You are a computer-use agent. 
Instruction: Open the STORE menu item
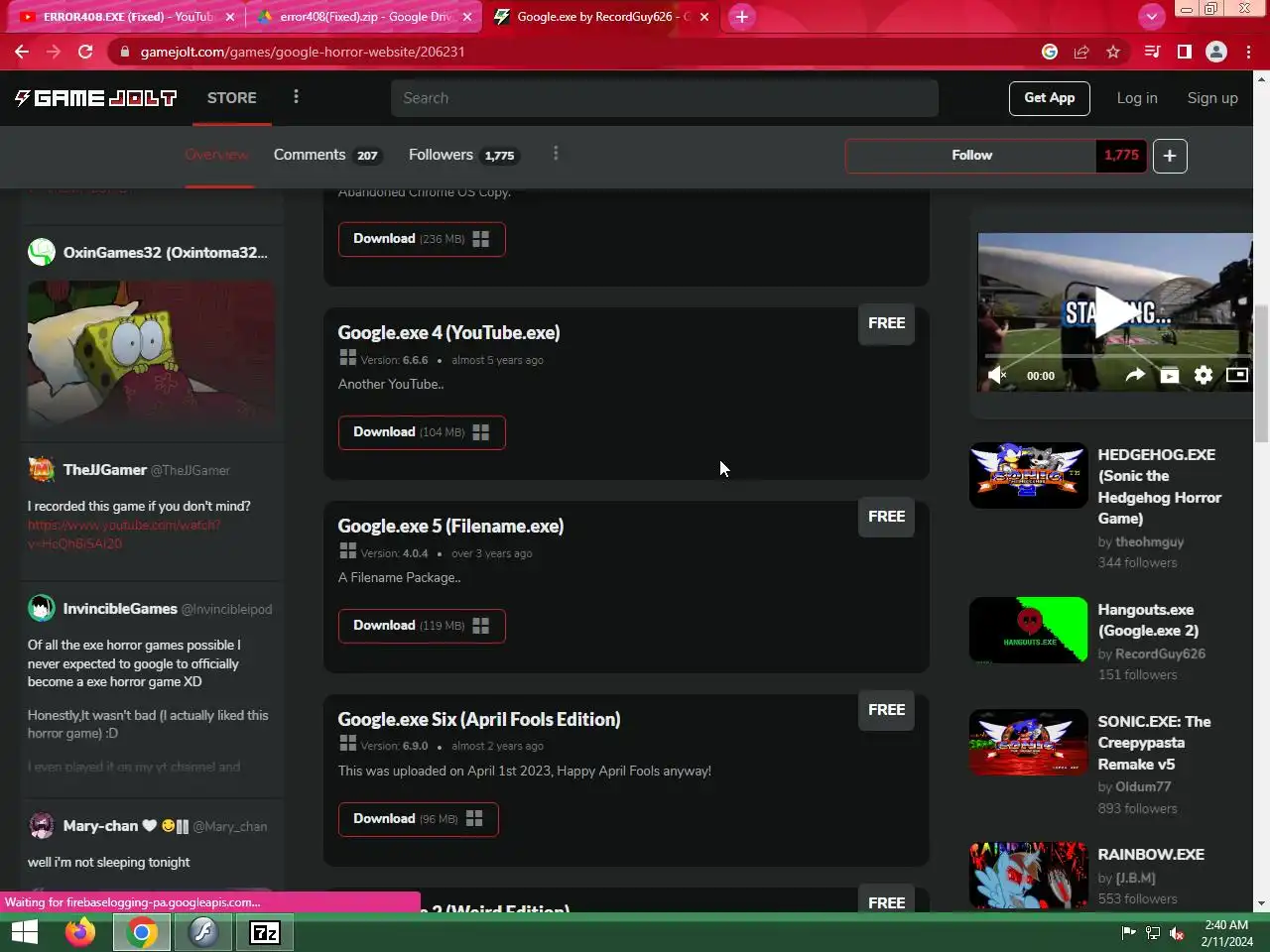click(231, 97)
